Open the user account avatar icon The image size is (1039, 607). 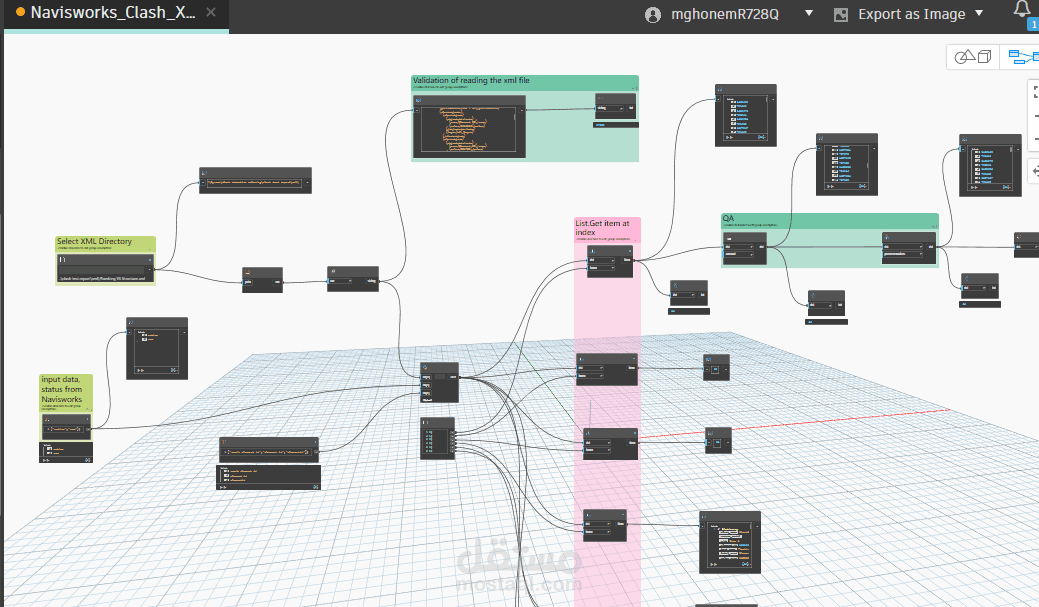click(x=653, y=15)
